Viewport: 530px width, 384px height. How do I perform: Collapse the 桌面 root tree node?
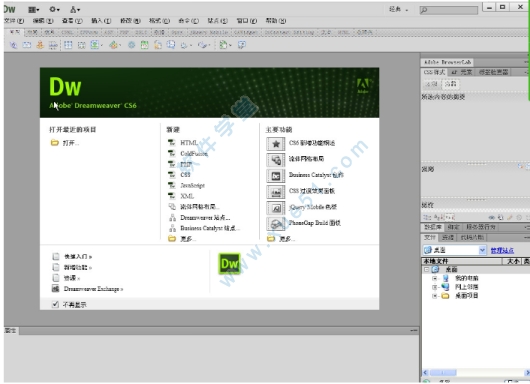pyautogui.click(x=427, y=270)
